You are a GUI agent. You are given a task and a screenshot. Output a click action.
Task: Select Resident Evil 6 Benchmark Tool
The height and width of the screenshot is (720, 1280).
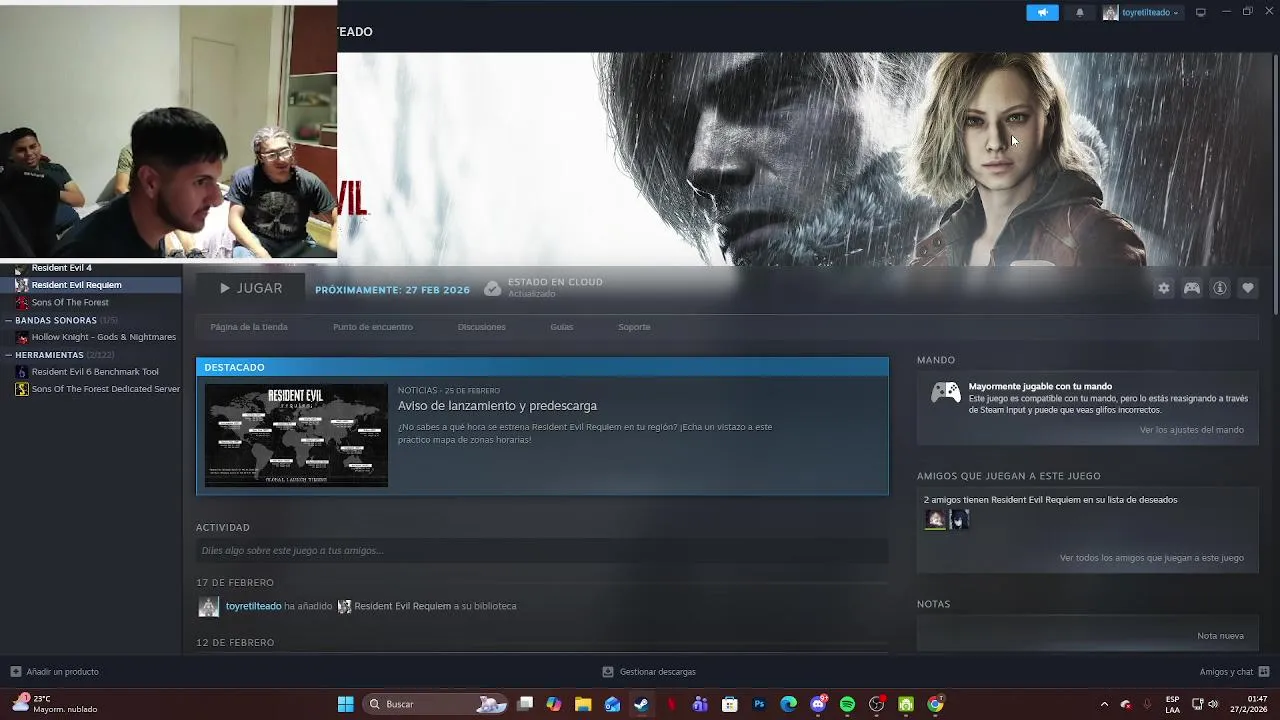[x=95, y=372]
